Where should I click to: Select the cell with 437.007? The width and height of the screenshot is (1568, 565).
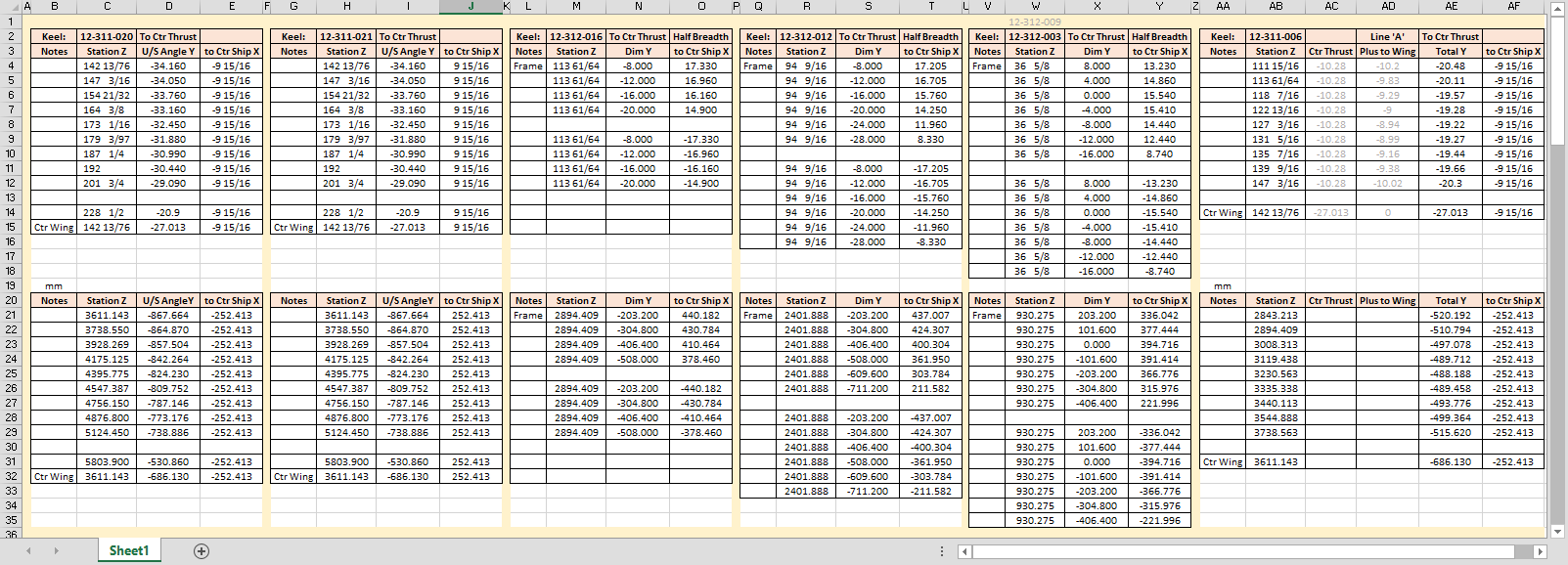(x=930, y=316)
